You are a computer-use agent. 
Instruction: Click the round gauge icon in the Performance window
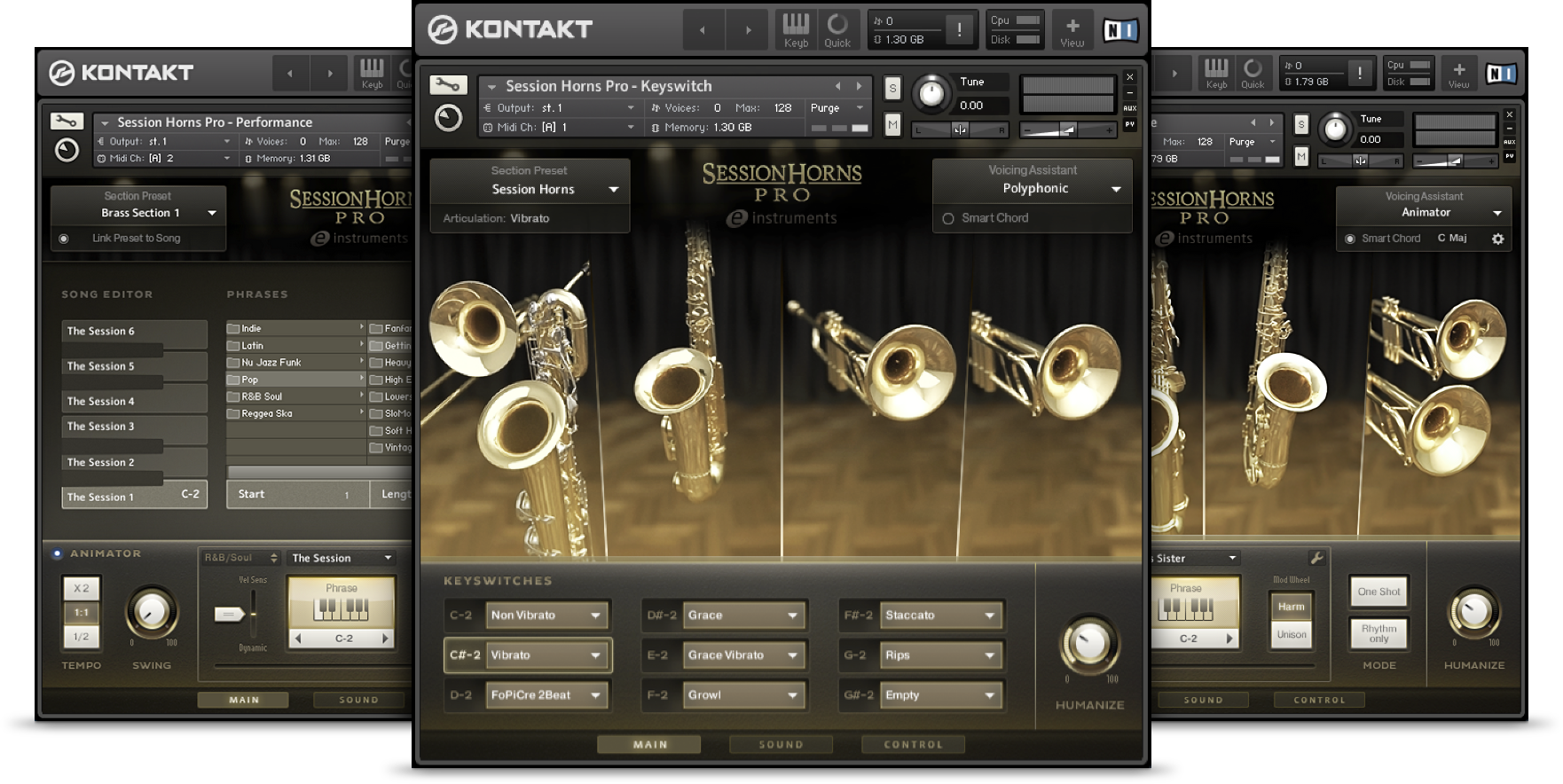pyautogui.click(x=67, y=150)
